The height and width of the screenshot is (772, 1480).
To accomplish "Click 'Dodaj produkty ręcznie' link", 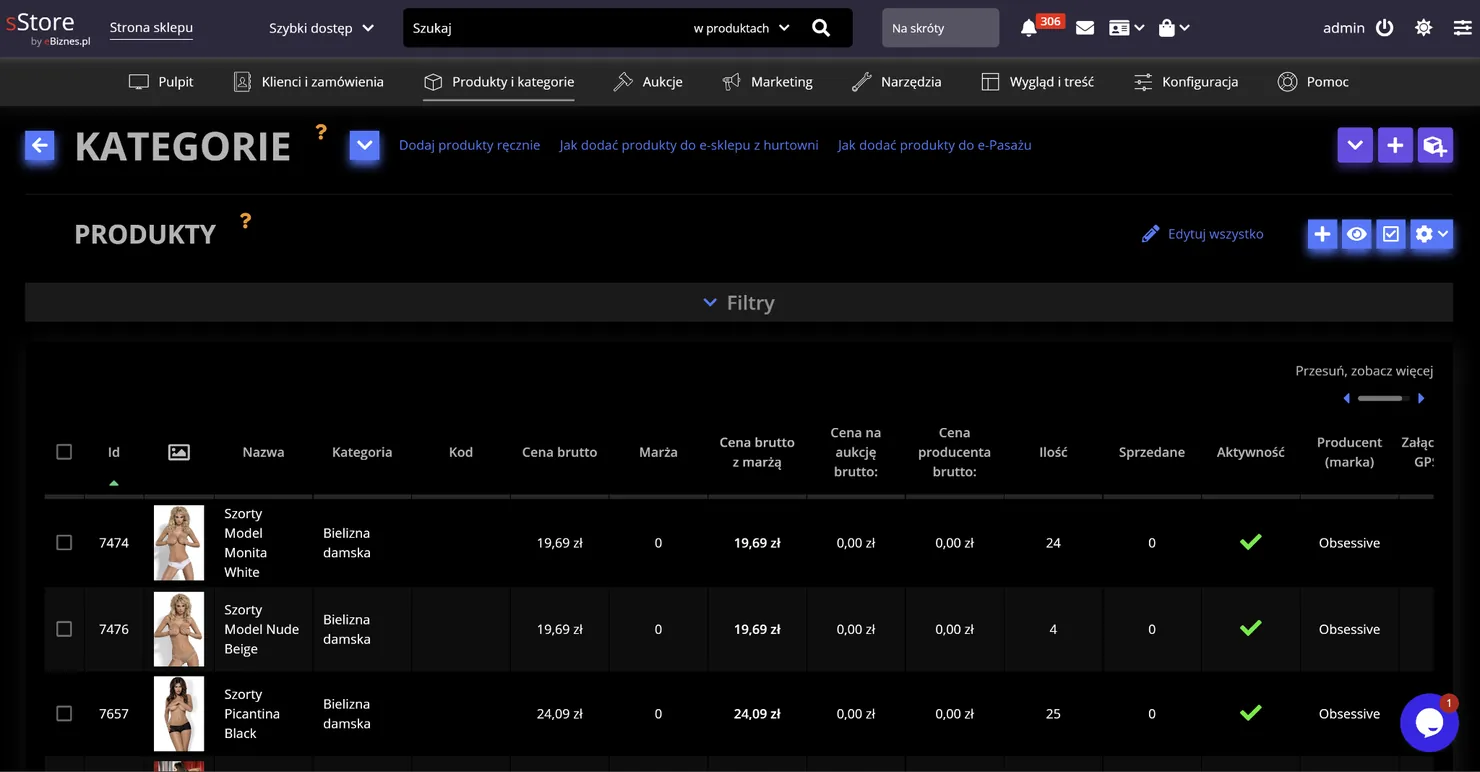I will 469,145.
